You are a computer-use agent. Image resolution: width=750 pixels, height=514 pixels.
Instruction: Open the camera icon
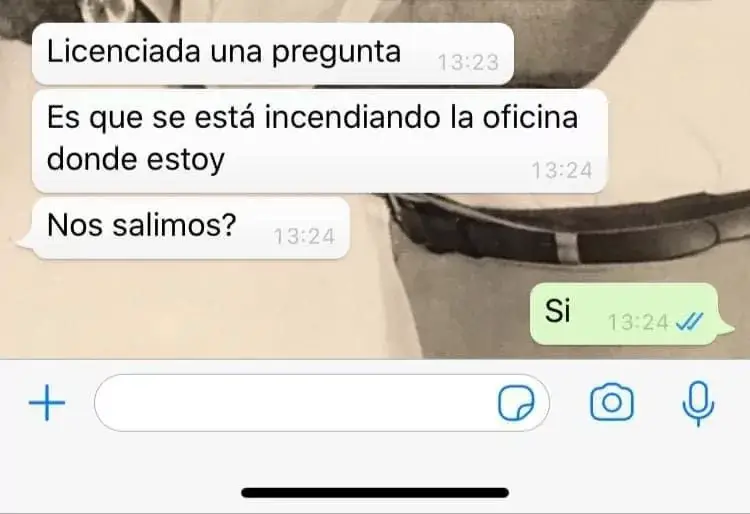[x=612, y=402]
